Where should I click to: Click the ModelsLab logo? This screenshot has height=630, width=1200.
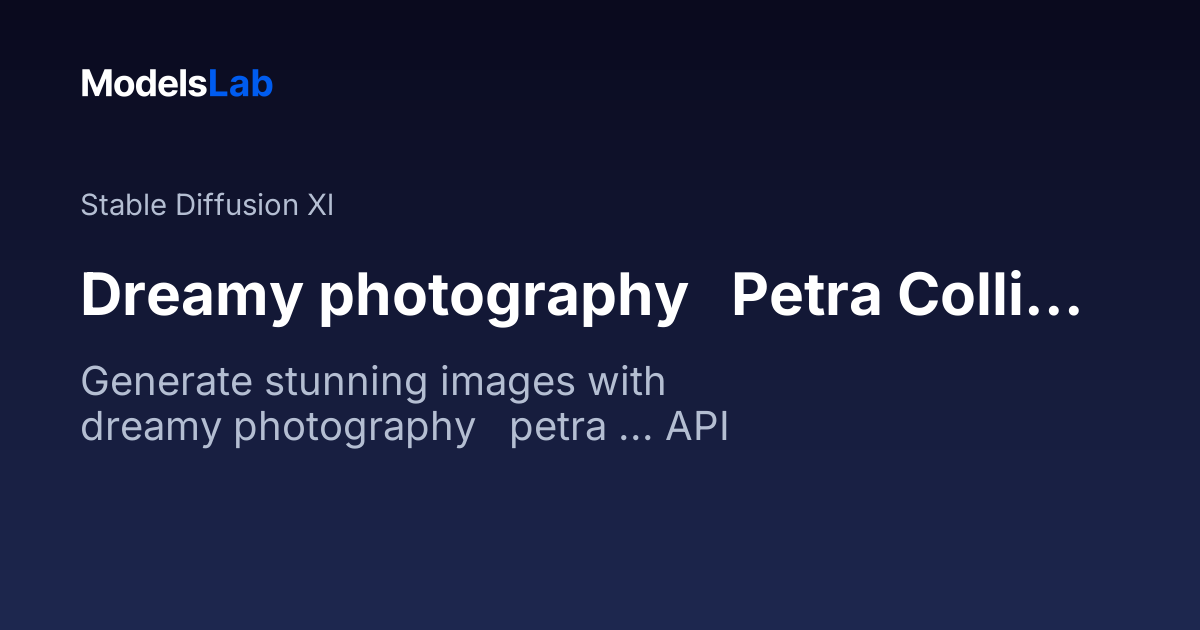pos(176,84)
